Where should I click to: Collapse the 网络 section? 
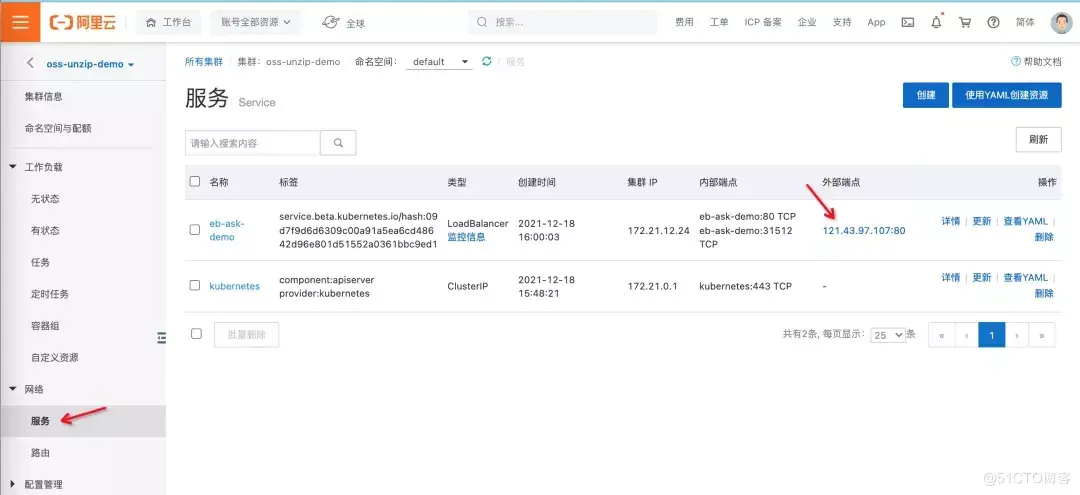pos(13,389)
